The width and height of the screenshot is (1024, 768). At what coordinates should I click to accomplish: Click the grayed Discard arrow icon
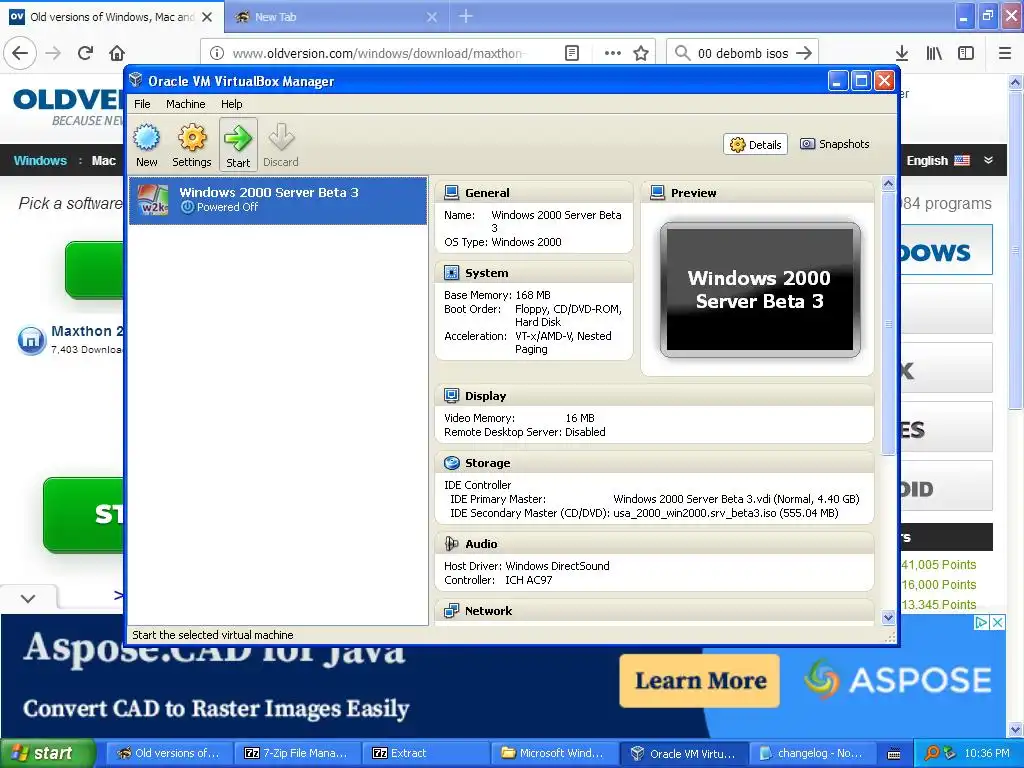[x=281, y=137]
